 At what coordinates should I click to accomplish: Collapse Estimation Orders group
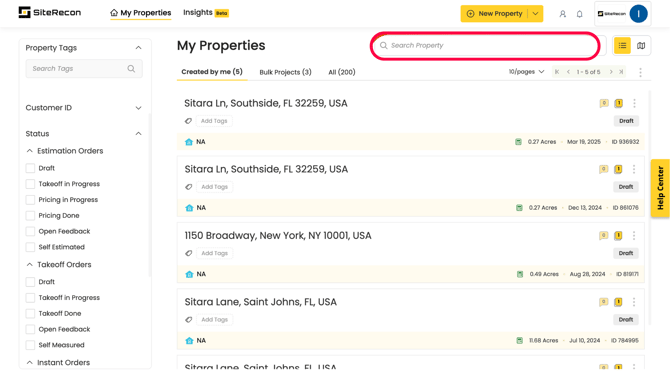tap(29, 150)
